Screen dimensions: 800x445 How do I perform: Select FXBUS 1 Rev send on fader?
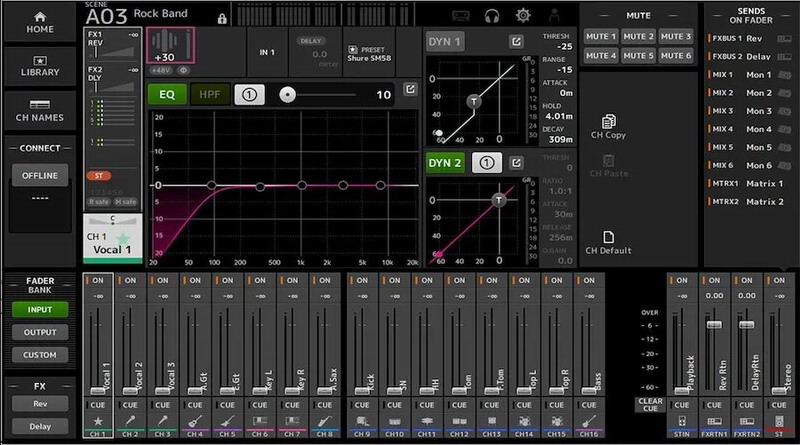click(x=749, y=38)
